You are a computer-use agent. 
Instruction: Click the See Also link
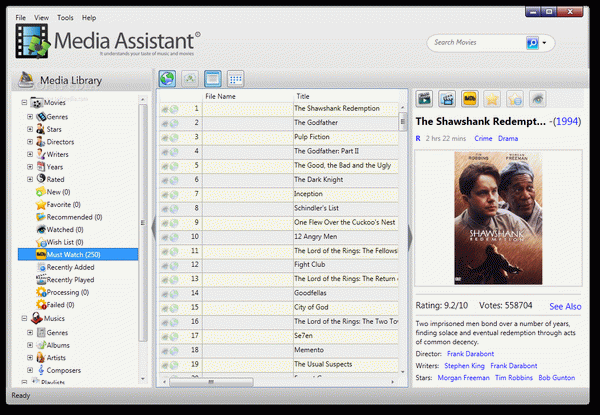[565, 306]
